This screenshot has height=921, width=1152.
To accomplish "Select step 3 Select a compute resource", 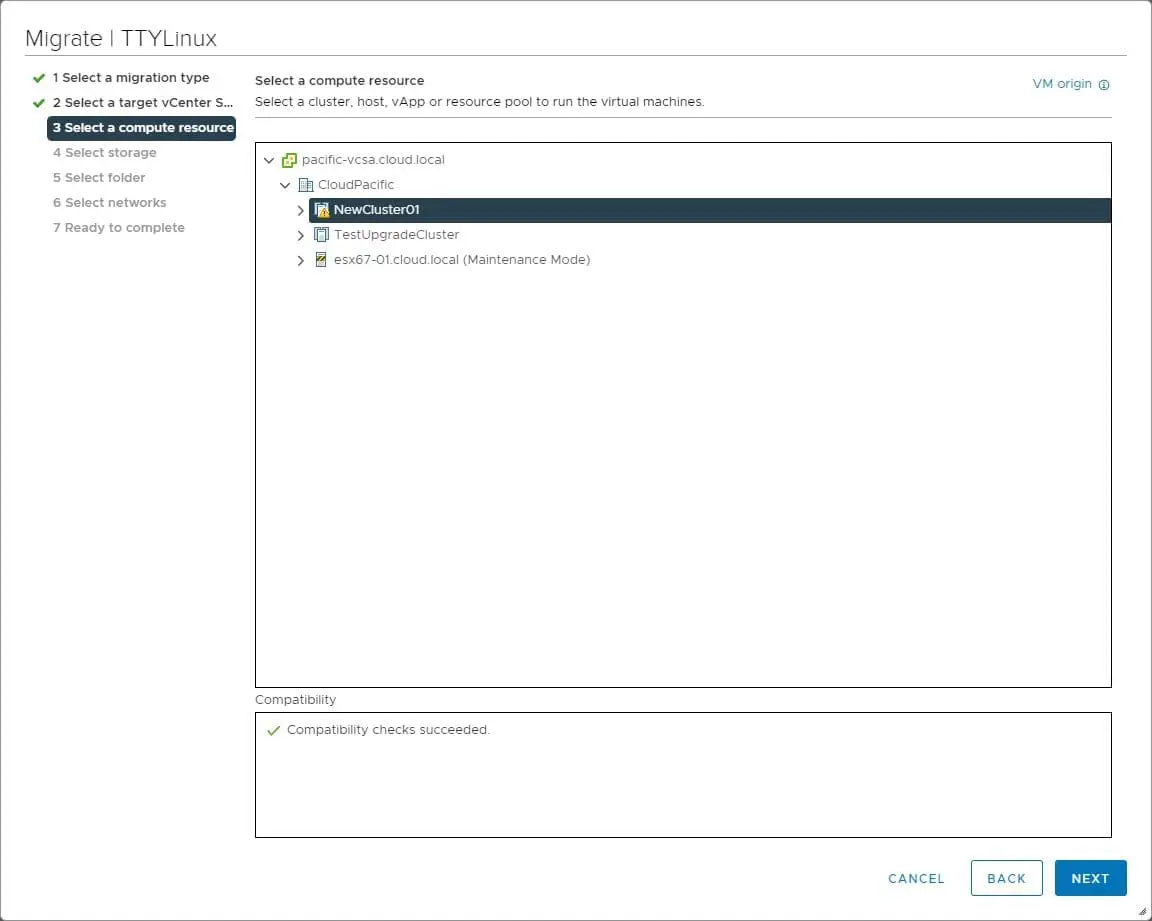I will 142,128.
